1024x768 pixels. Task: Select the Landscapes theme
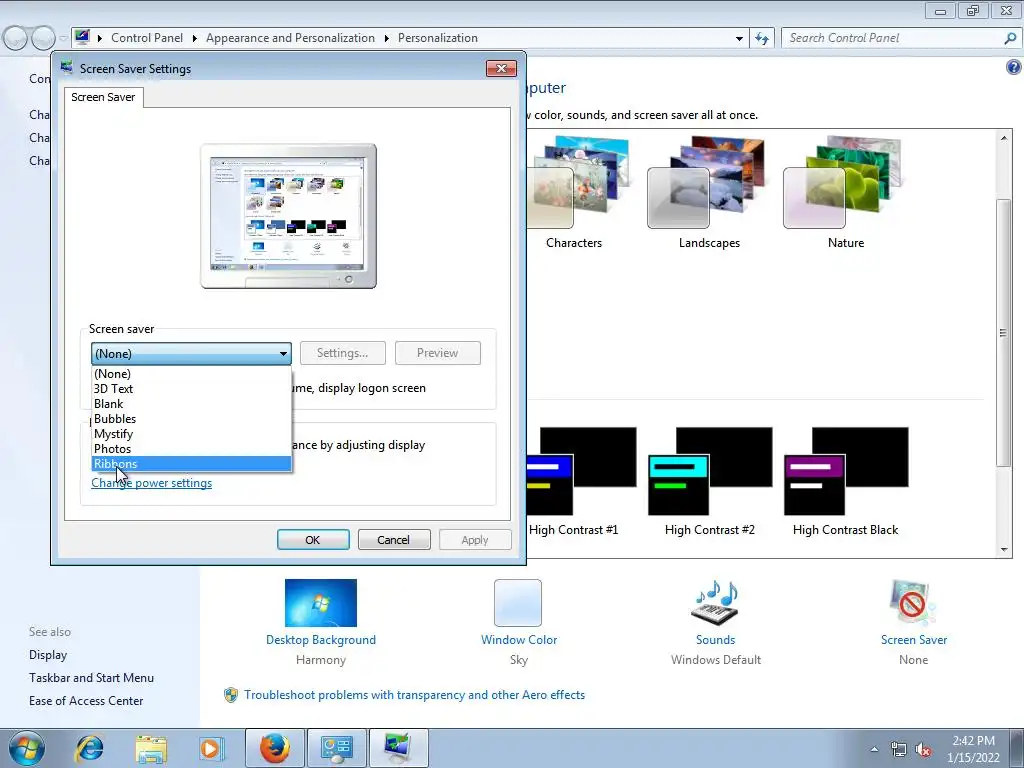tap(709, 192)
